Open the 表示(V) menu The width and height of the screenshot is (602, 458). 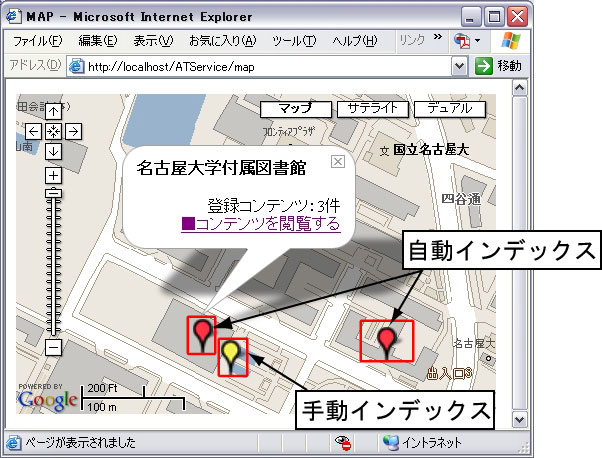click(x=153, y=41)
